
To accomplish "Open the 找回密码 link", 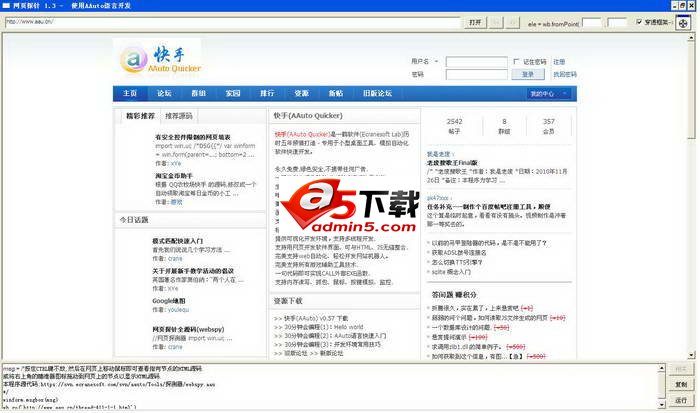I will click(564, 74).
